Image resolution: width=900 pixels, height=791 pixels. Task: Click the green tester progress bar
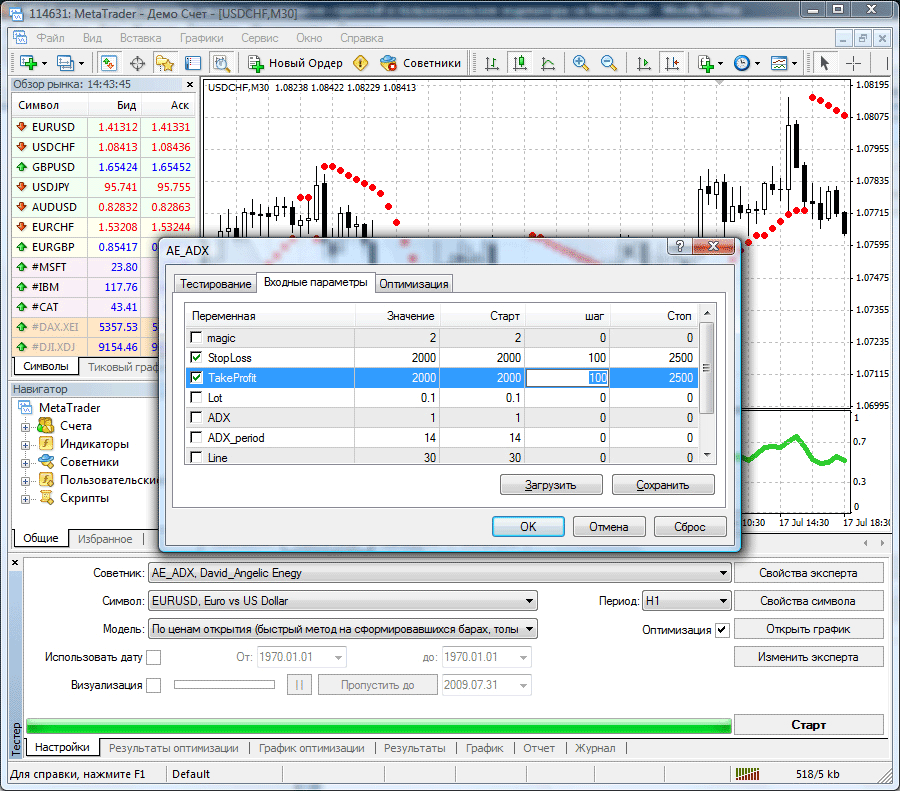pos(379,726)
